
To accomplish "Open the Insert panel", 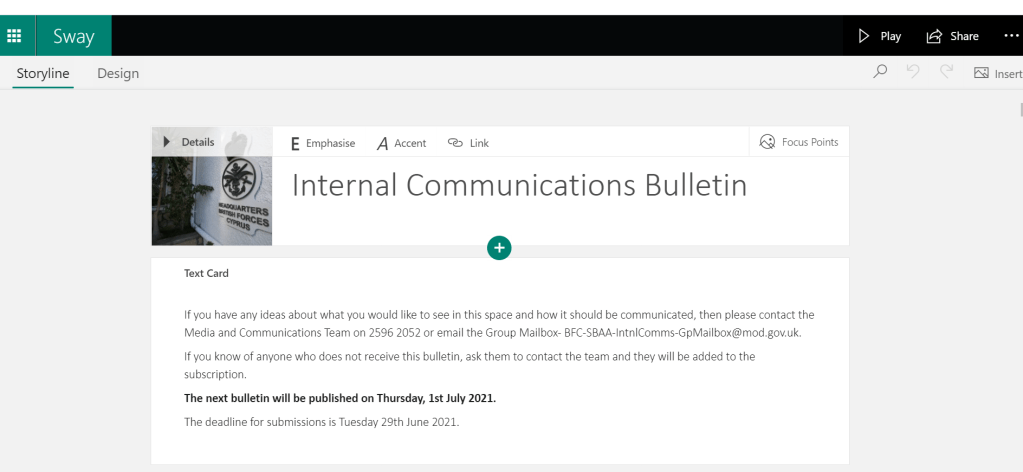I will pos(997,73).
